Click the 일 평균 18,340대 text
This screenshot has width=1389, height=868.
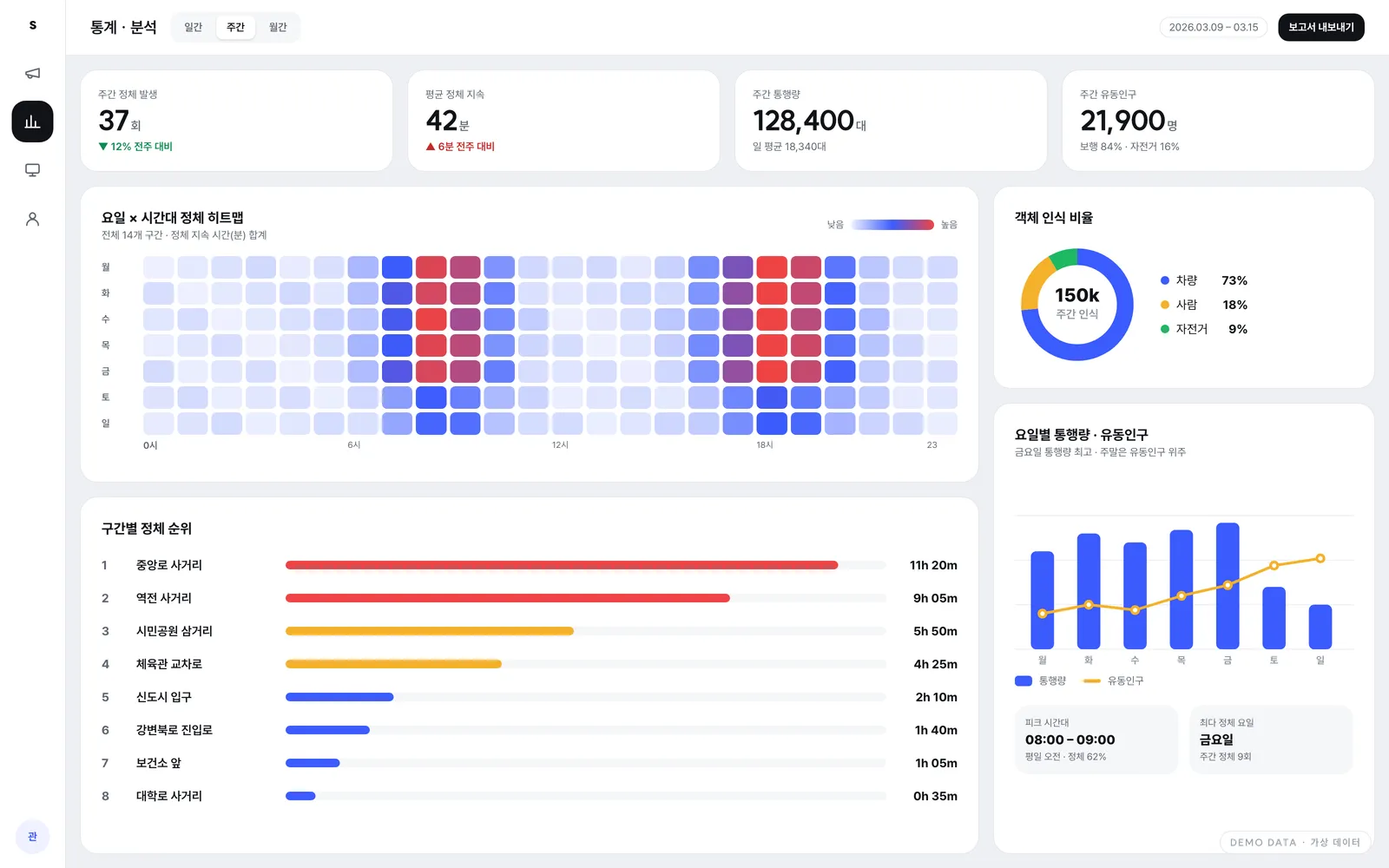(x=789, y=147)
